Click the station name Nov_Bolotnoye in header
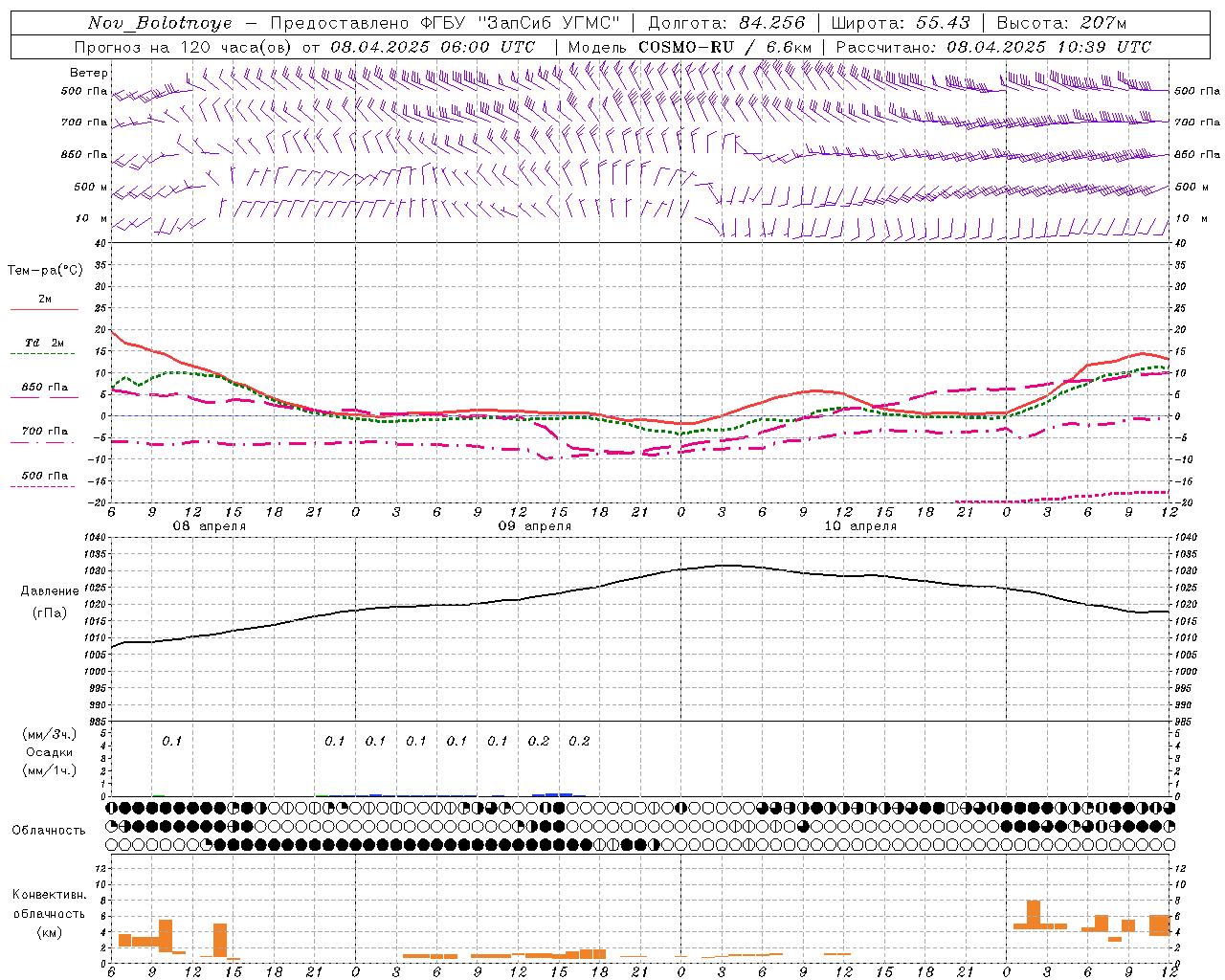 pos(160,23)
